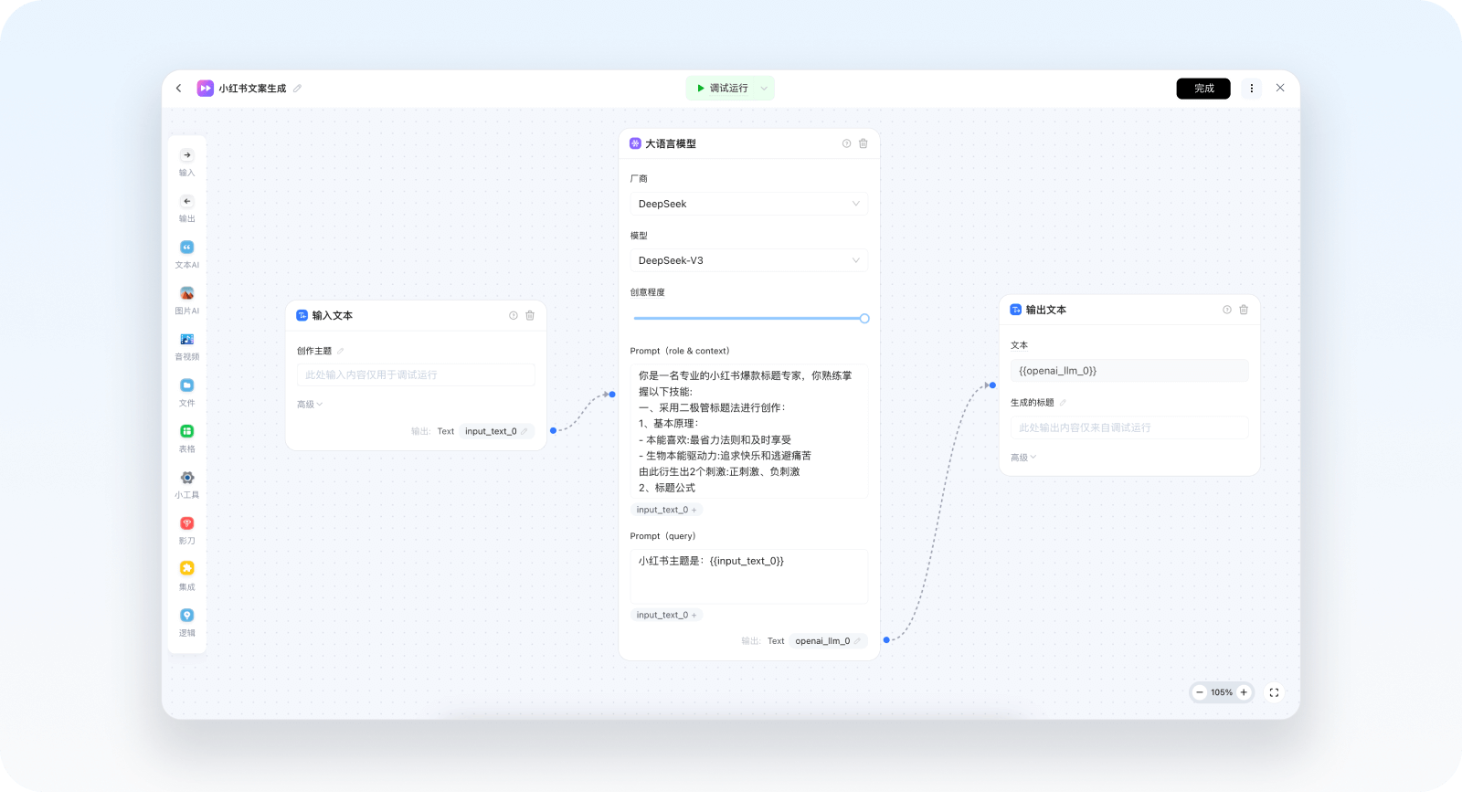
Task: Open the 图片AI sidebar category
Action: pyautogui.click(x=186, y=293)
